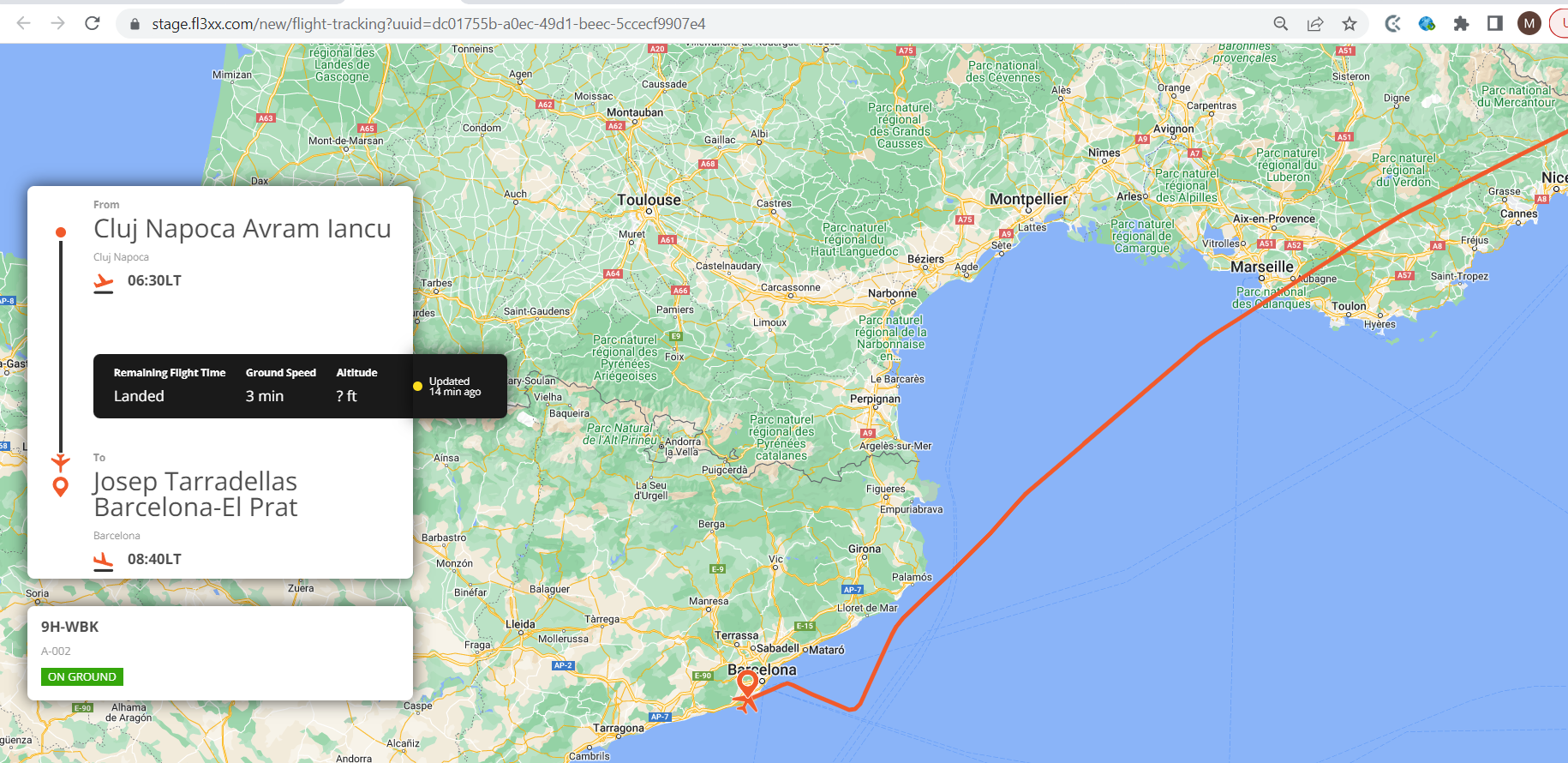The image size is (1568, 763).
Task: Click the Toulouse city label on the map
Action: (649, 200)
